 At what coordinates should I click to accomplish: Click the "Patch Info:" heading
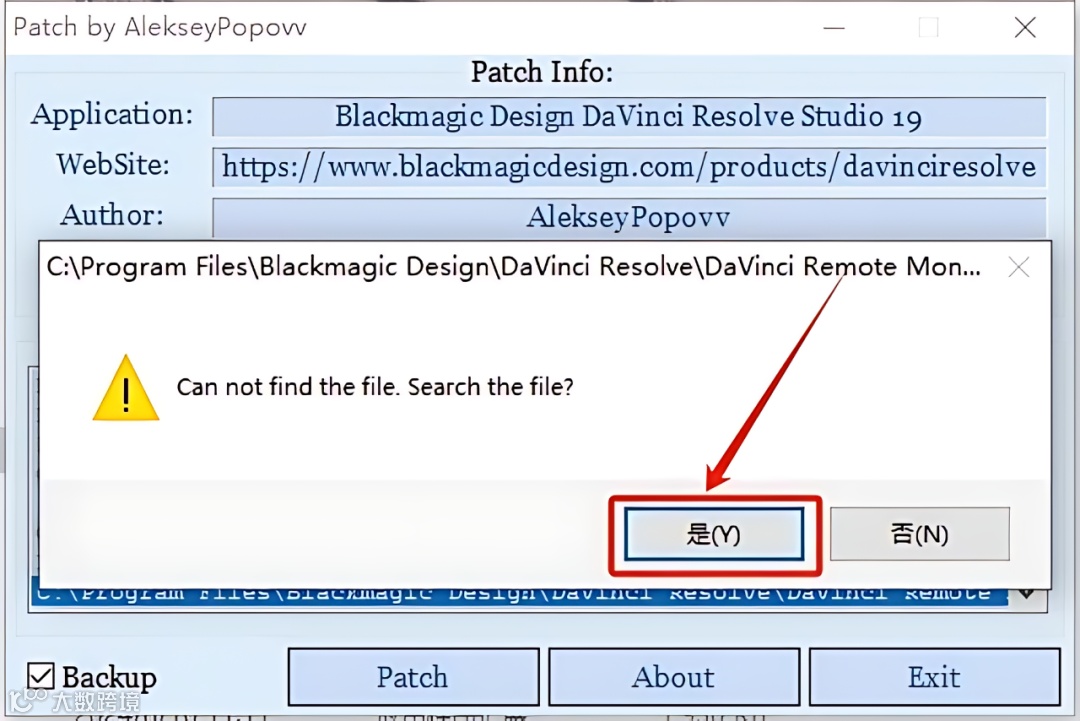pyautogui.click(x=542, y=72)
